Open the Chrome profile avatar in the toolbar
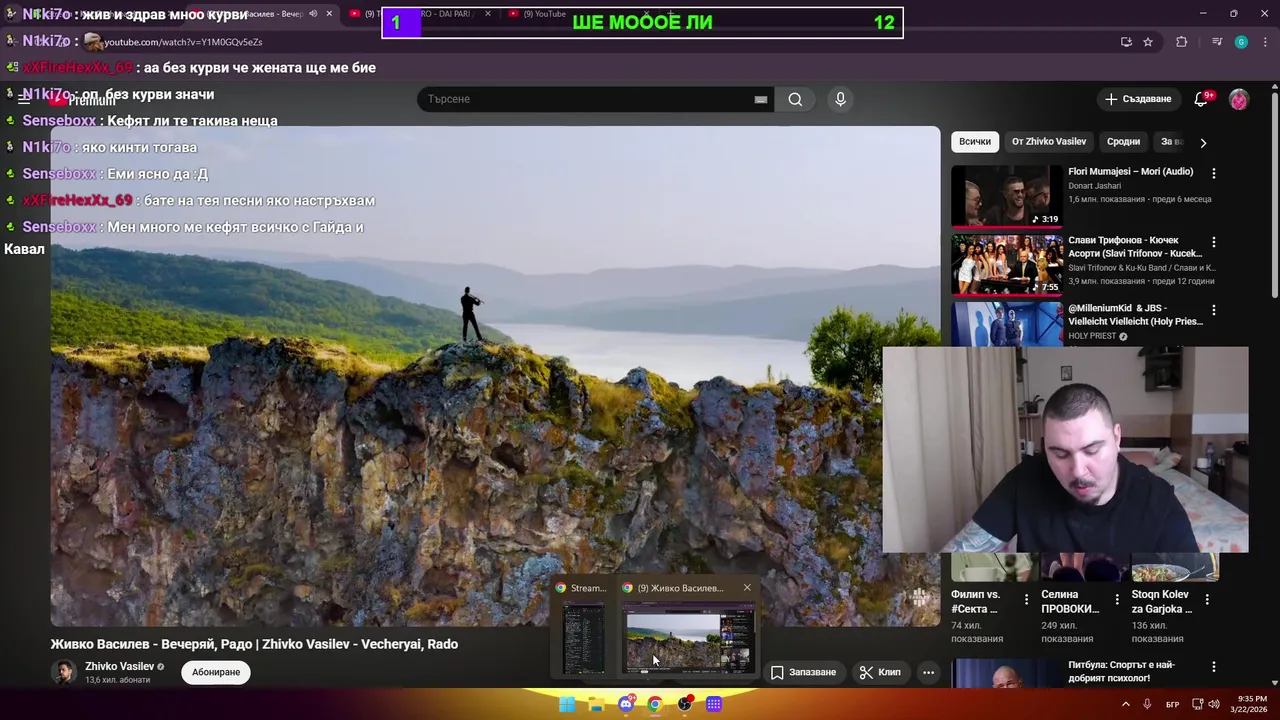Screen dimensions: 1280x720 click(x=1241, y=42)
